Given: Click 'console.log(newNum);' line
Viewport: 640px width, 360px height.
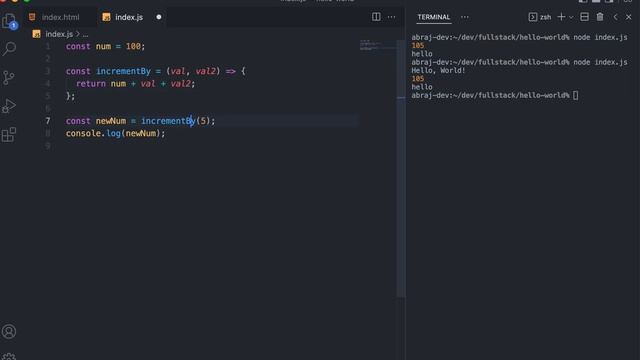Looking at the screenshot, I should pyautogui.click(x=116, y=133).
